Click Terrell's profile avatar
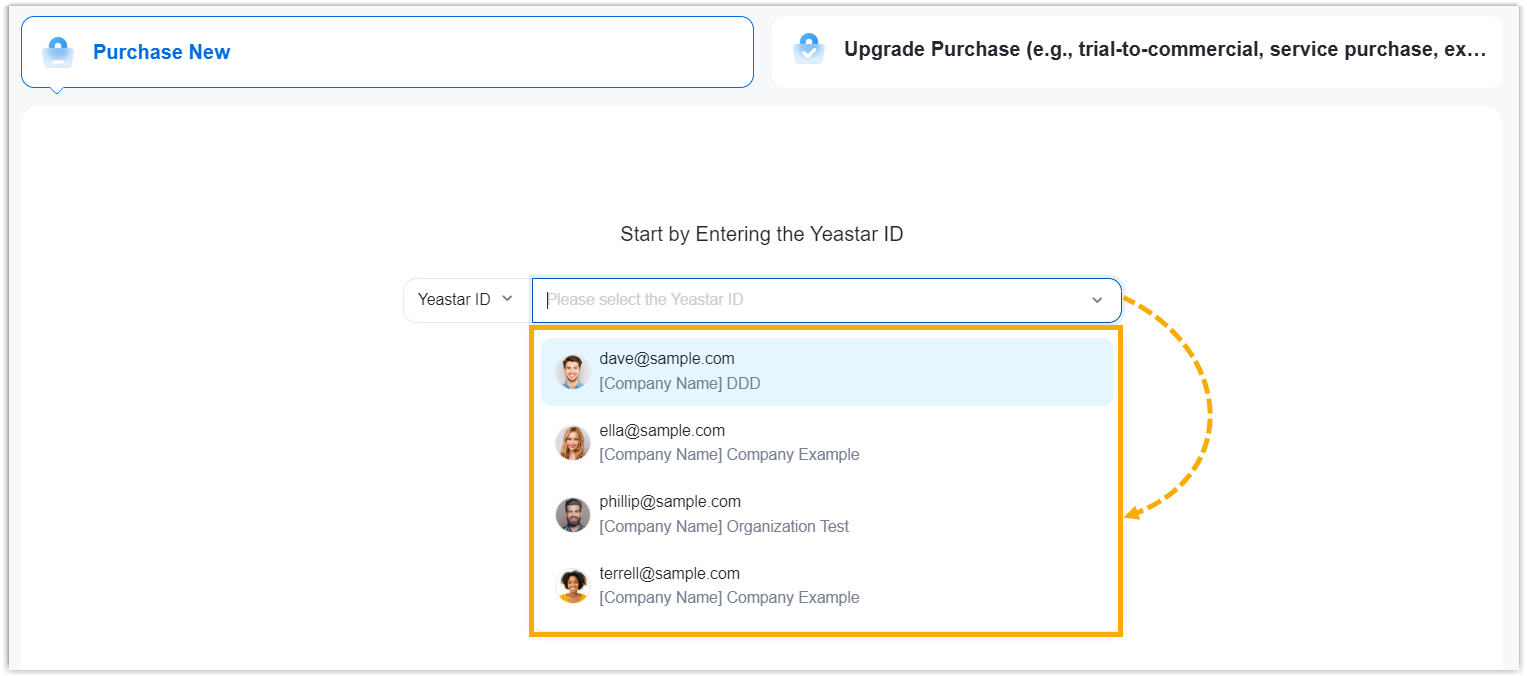This screenshot has width=1527, height=676. click(x=573, y=586)
